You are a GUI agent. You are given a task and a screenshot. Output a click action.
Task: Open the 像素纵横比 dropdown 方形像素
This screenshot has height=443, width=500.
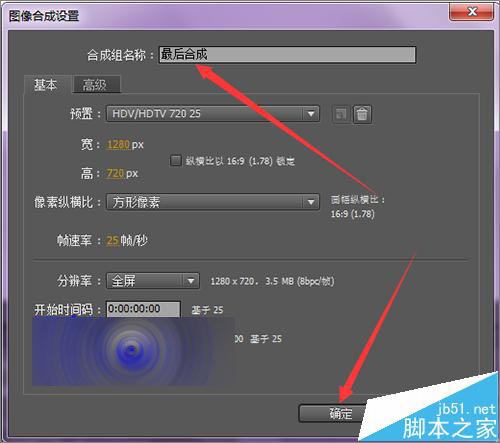(x=213, y=202)
